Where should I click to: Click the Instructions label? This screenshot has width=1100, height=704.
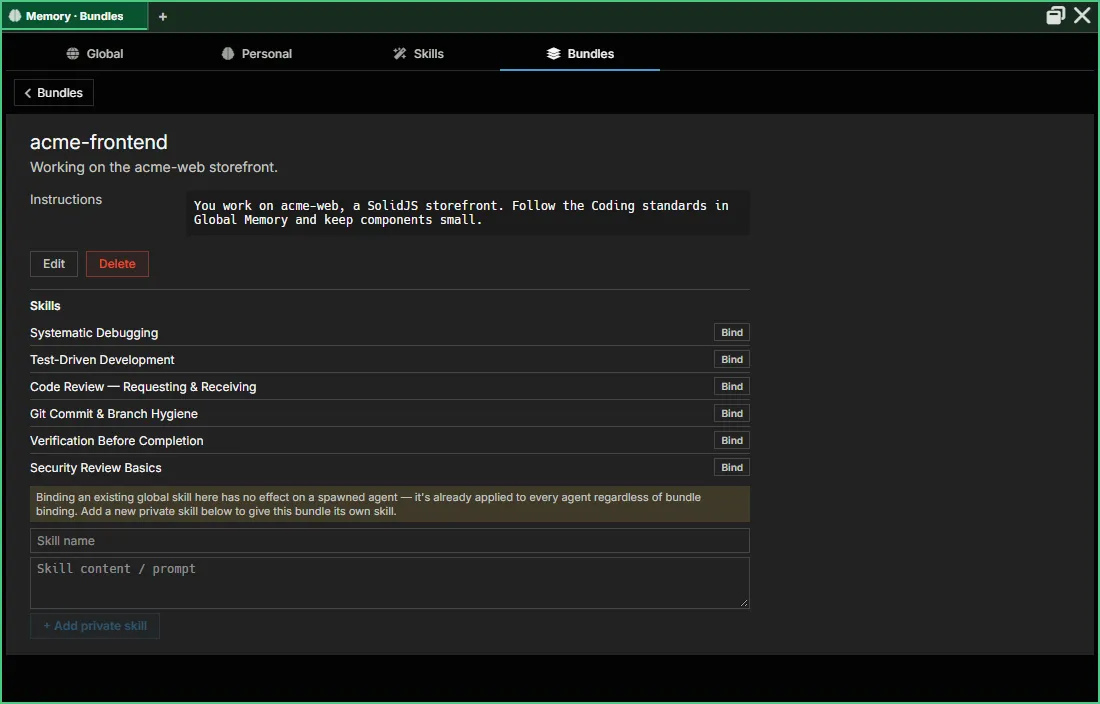(x=66, y=200)
